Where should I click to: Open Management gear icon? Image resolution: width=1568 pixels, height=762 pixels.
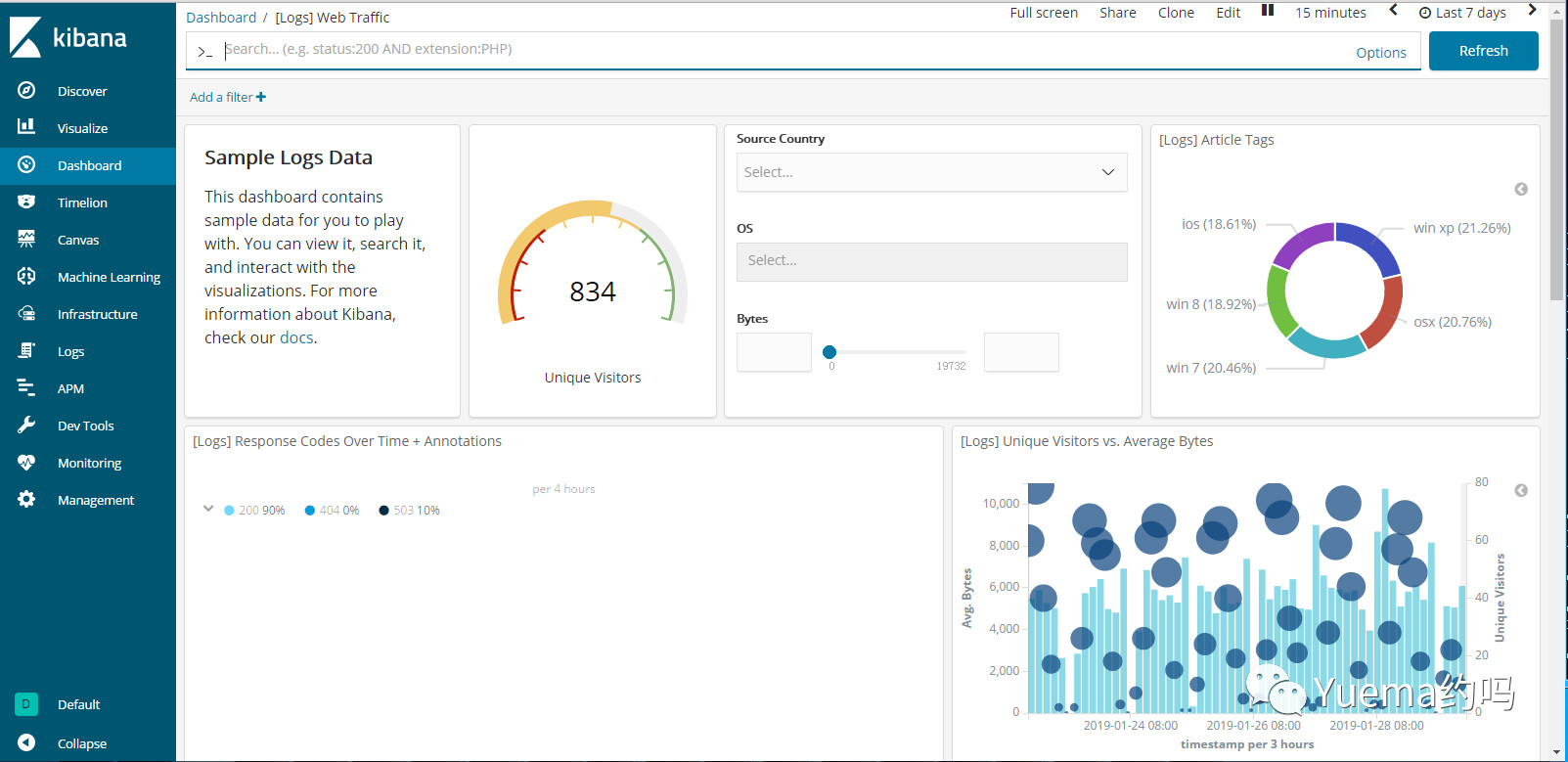click(x=26, y=500)
